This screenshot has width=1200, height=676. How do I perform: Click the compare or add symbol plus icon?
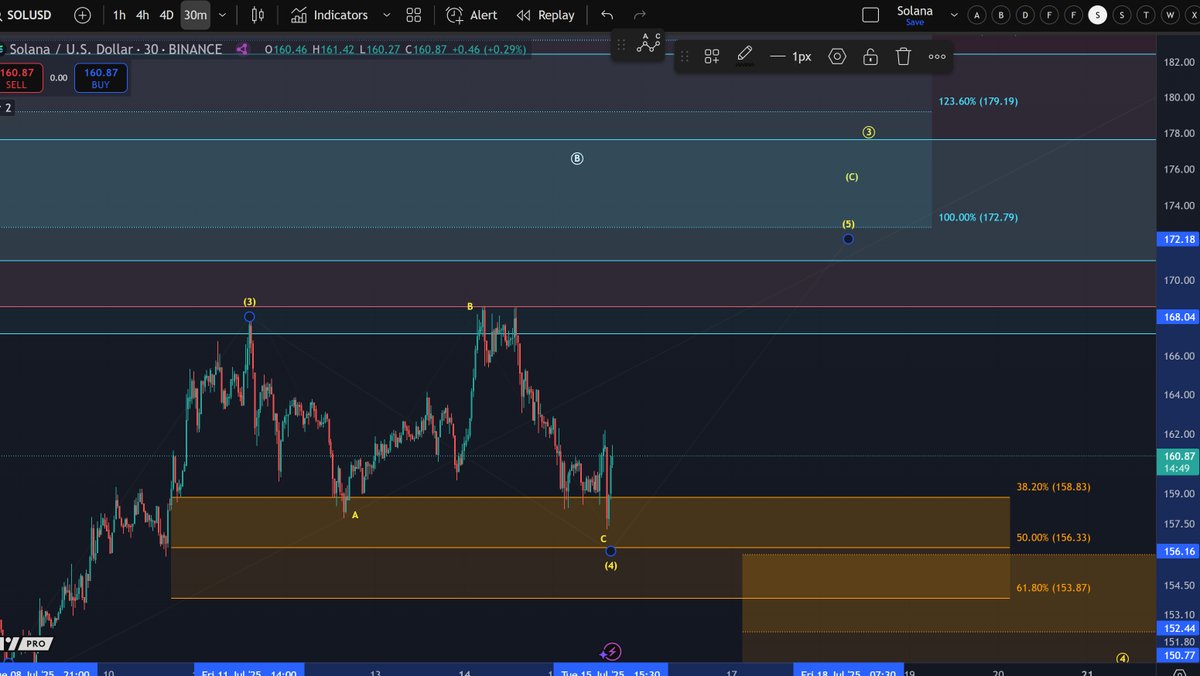point(83,15)
